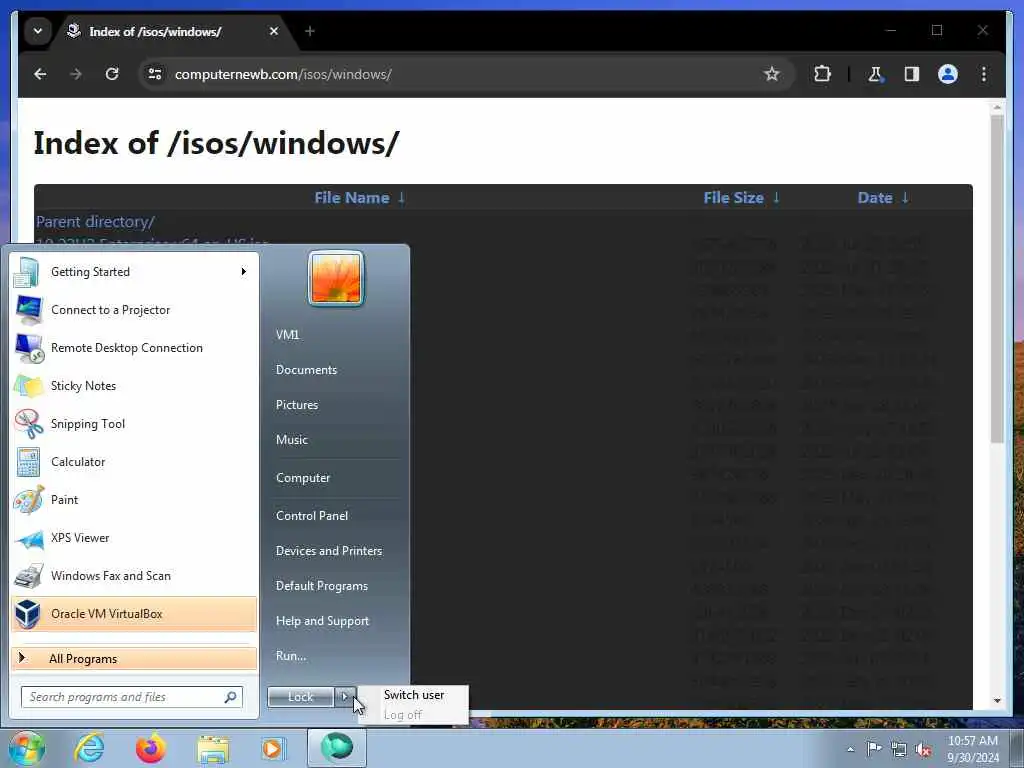Sort by File Name column header
Screen dimensions: 1024x768
[x=359, y=198]
